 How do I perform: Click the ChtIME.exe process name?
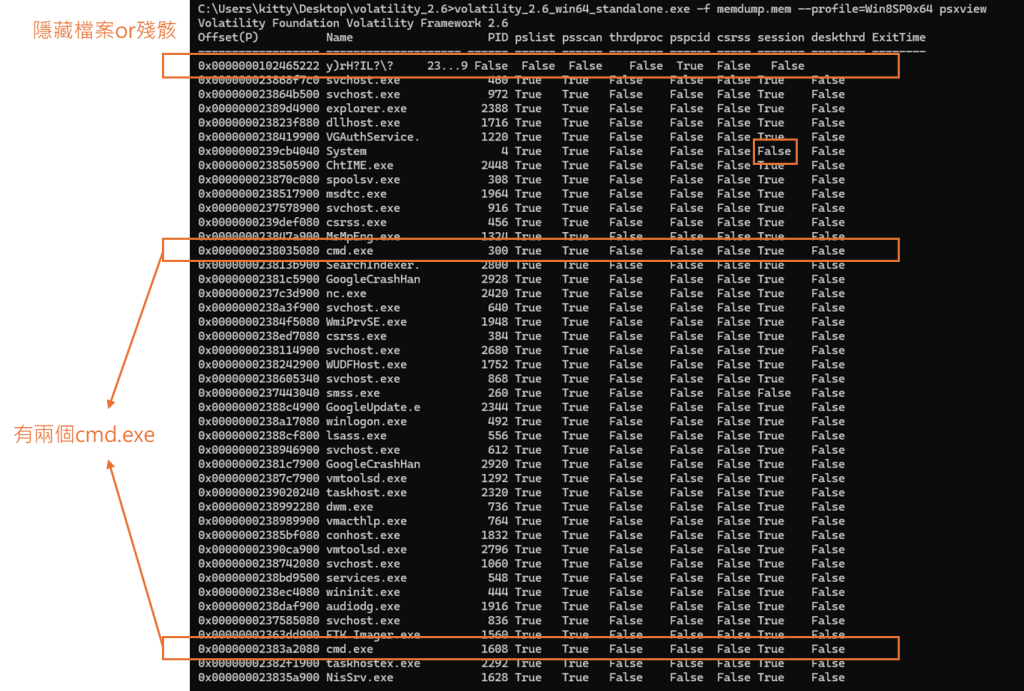click(360, 166)
